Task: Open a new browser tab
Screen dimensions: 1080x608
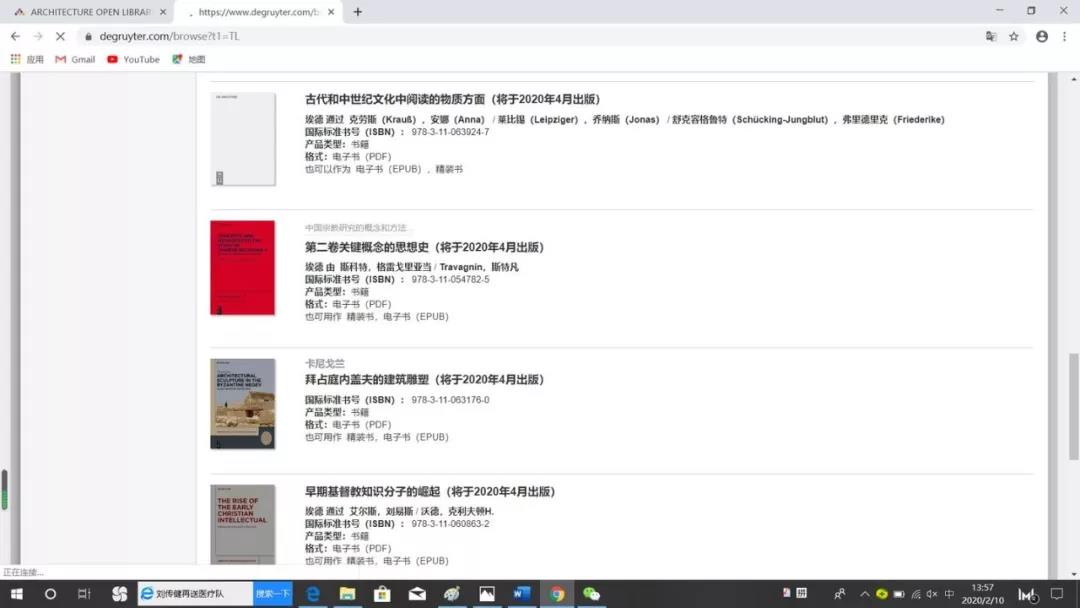Action: click(x=358, y=12)
